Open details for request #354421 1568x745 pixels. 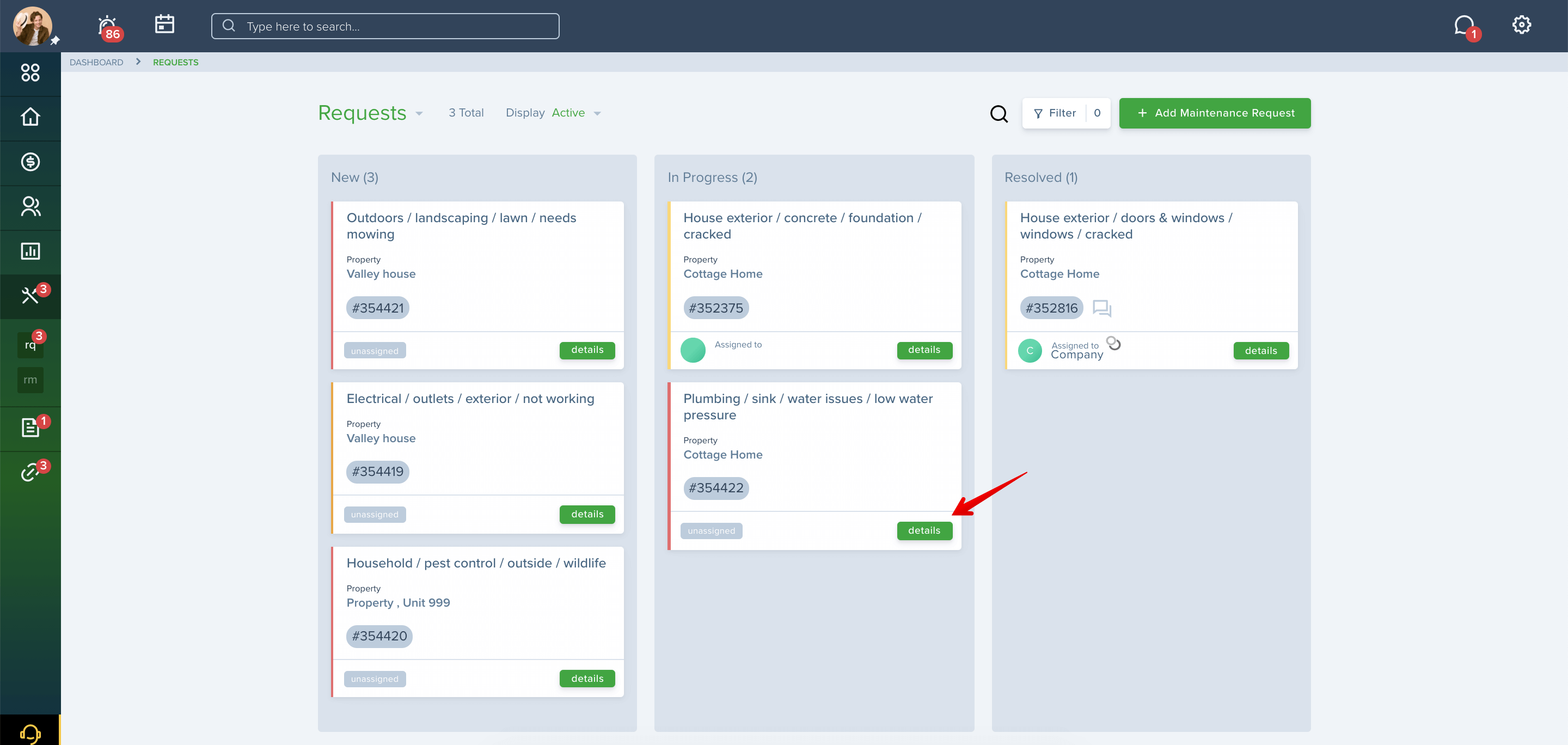tap(587, 350)
